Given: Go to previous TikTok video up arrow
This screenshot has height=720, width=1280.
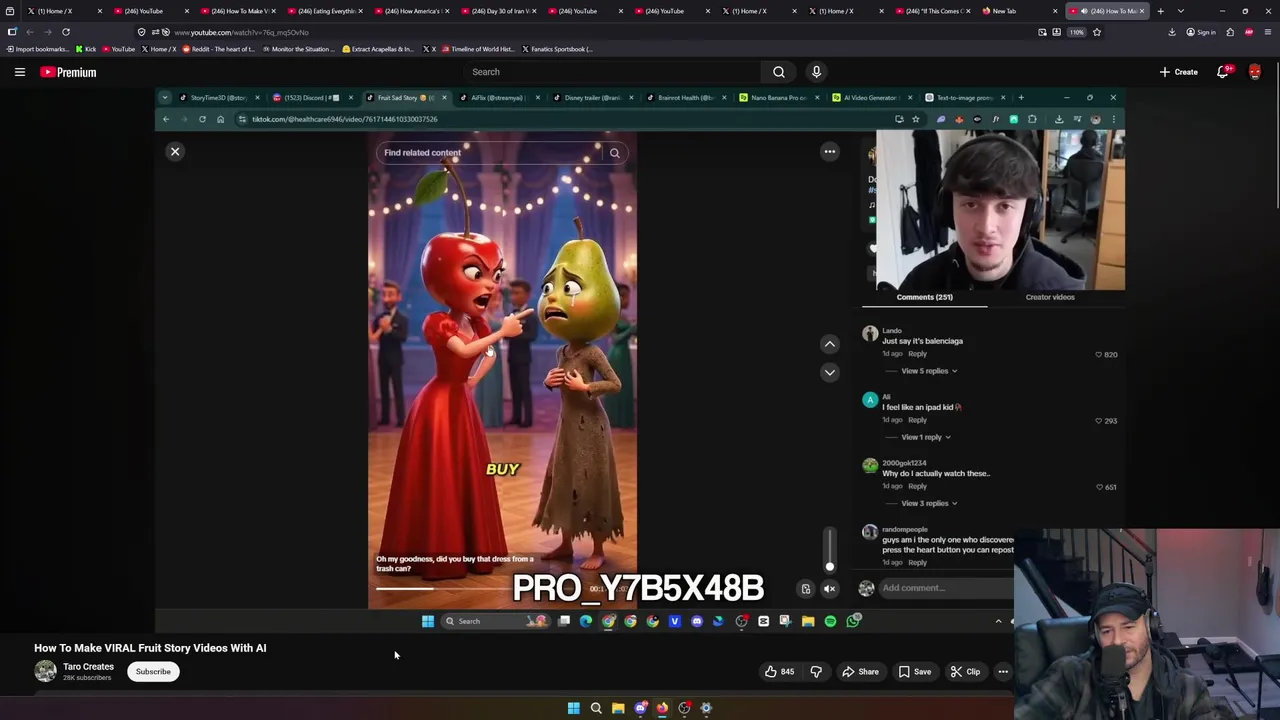Looking at the screenshot, I should click(829, 344).
